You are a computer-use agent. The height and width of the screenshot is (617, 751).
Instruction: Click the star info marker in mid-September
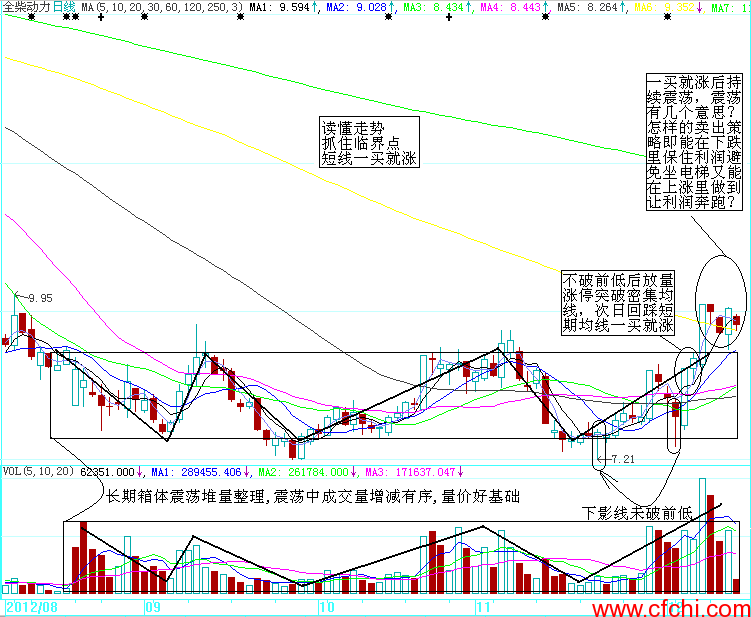click(240, 17)
